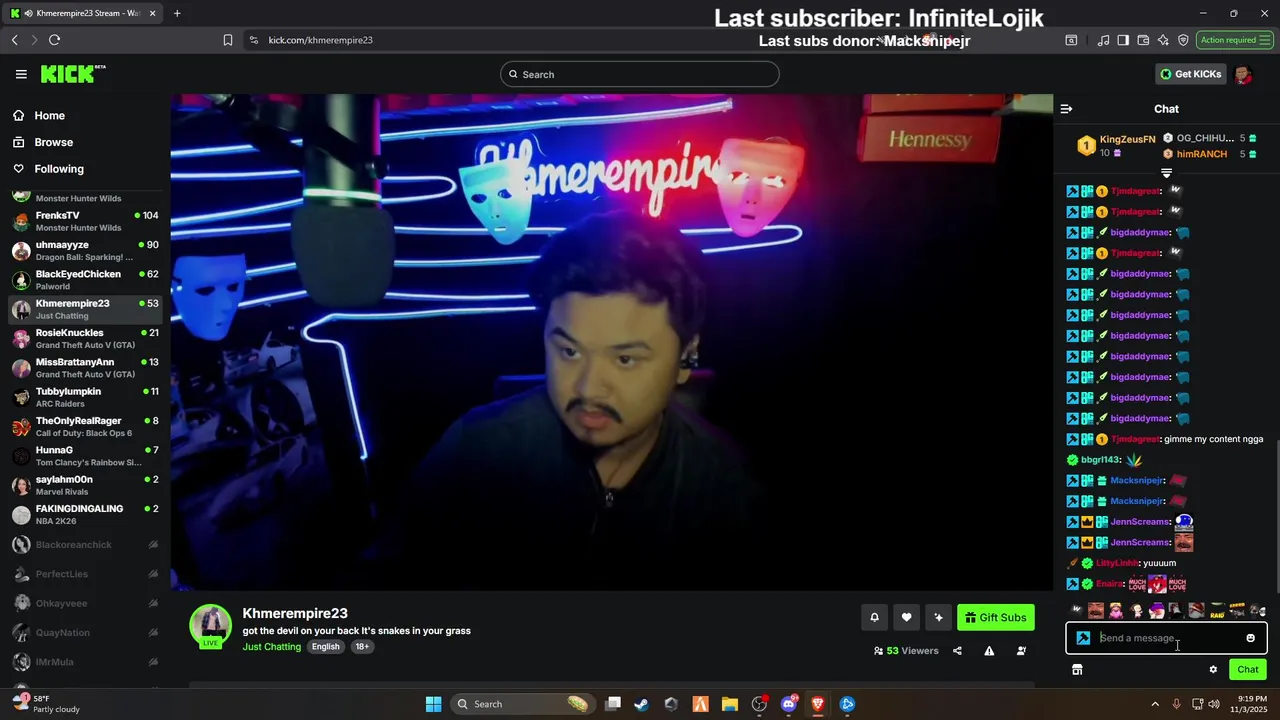The image size is (1280, 720).
Task: Open offline channel Ohkayveee
Action: 85,603
